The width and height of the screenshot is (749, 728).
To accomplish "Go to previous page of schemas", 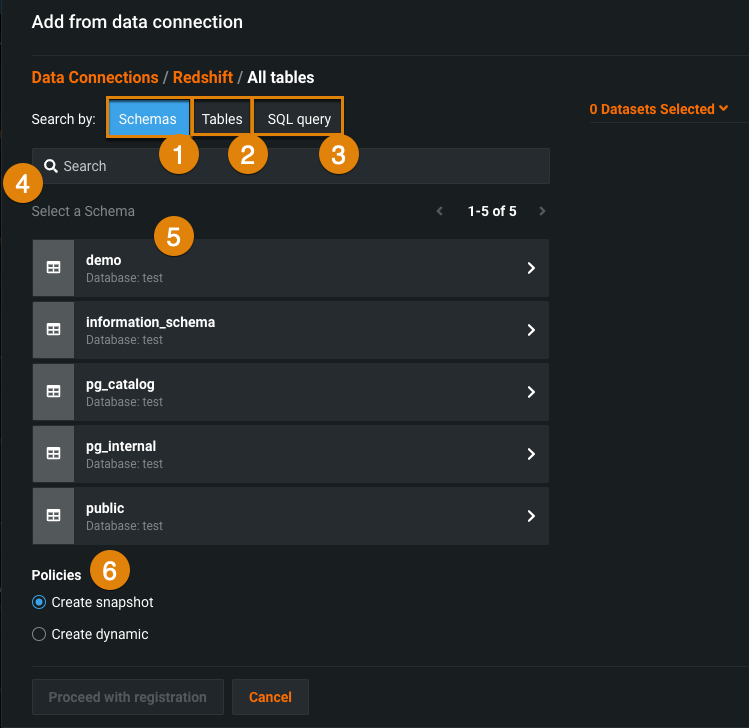I will tap(439, 211).
